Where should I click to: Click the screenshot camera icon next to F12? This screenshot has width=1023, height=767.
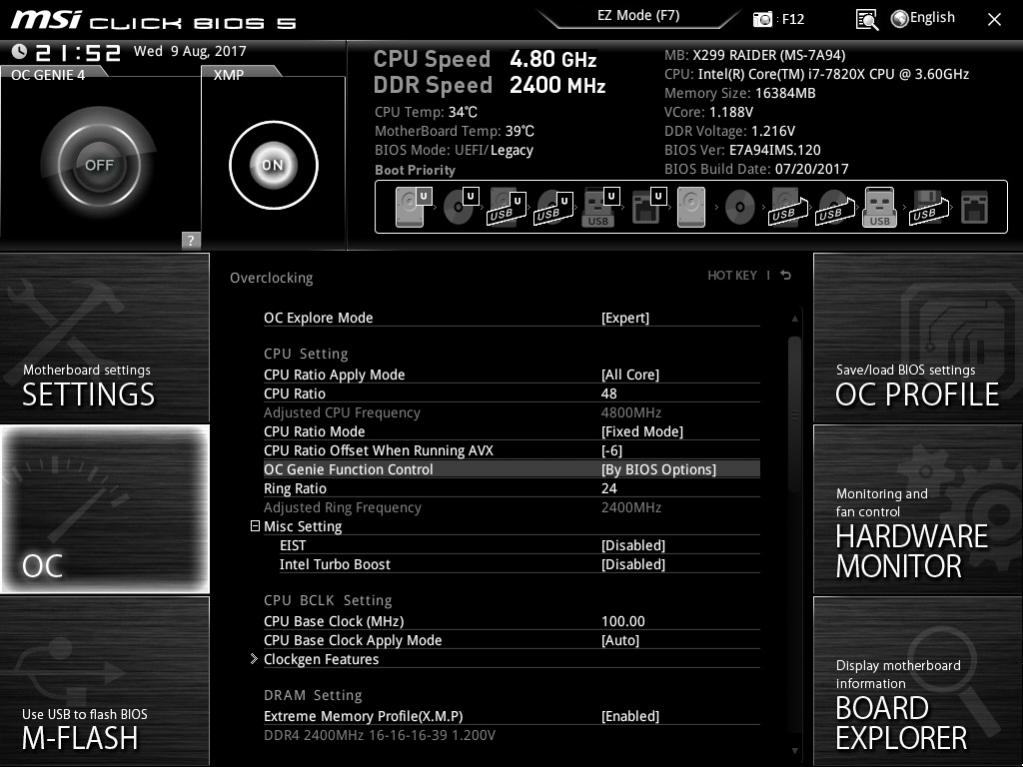[762, 19]
